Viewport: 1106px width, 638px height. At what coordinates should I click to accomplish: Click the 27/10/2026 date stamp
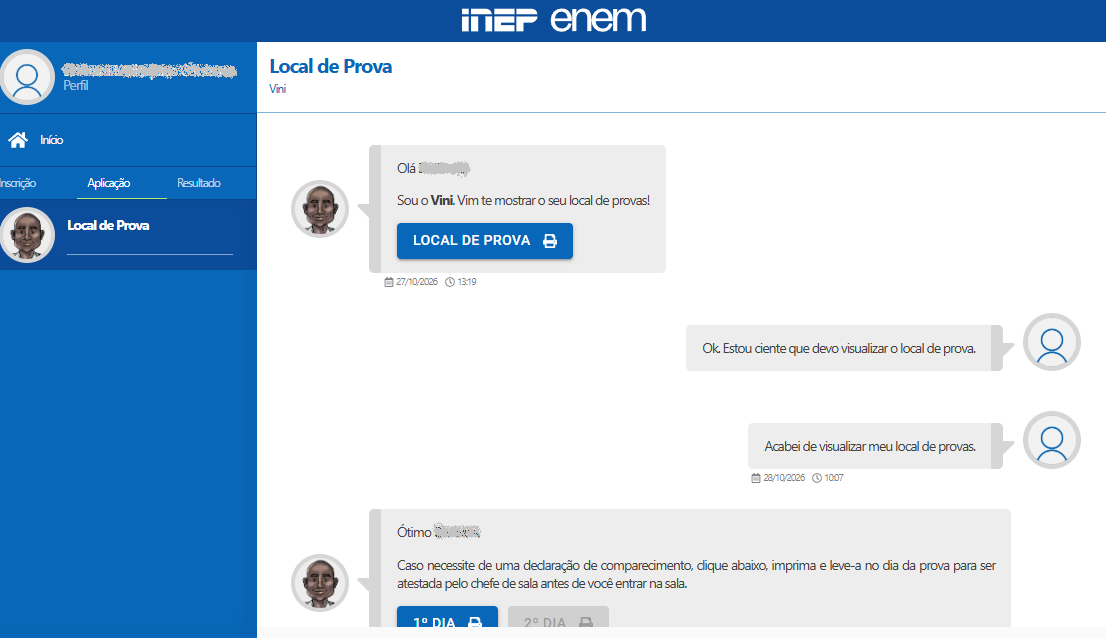tap(417, 282)
